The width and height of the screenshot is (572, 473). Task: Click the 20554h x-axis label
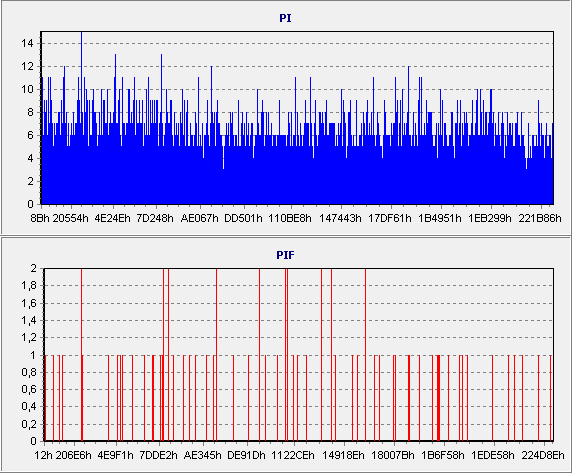click(70, 218)
